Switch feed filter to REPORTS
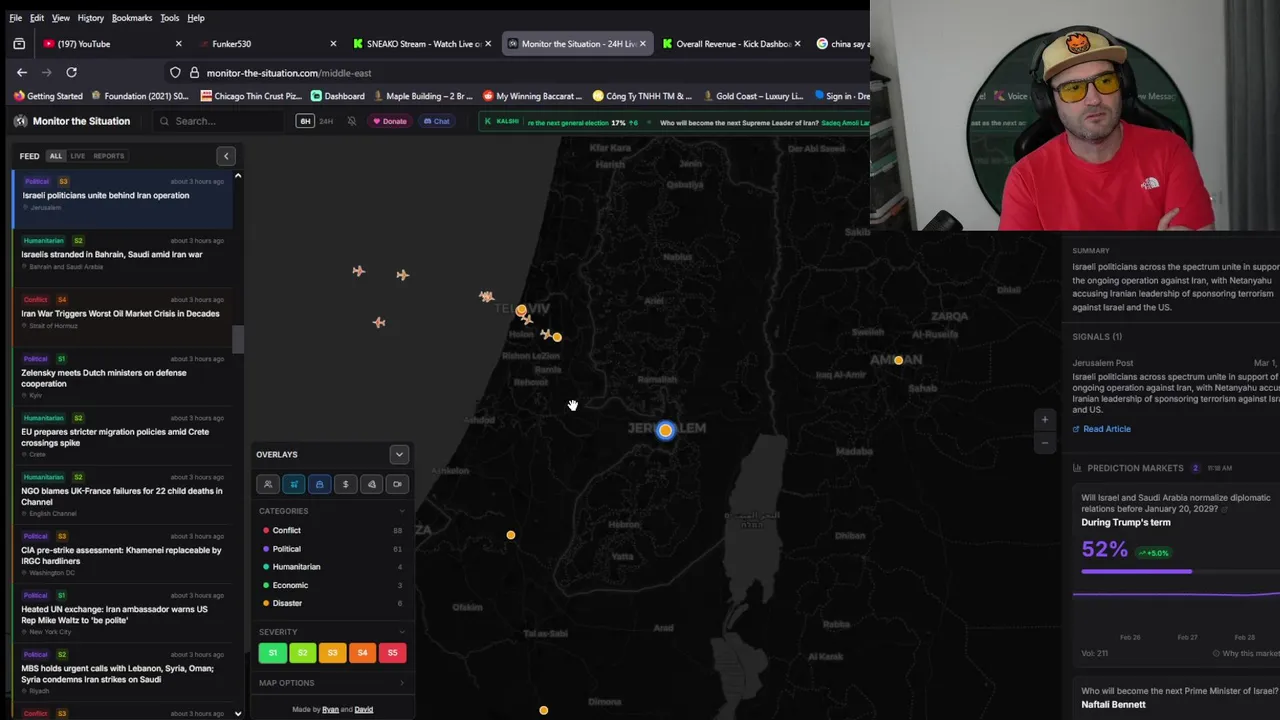1280x720 pixels. coord(109,156)
